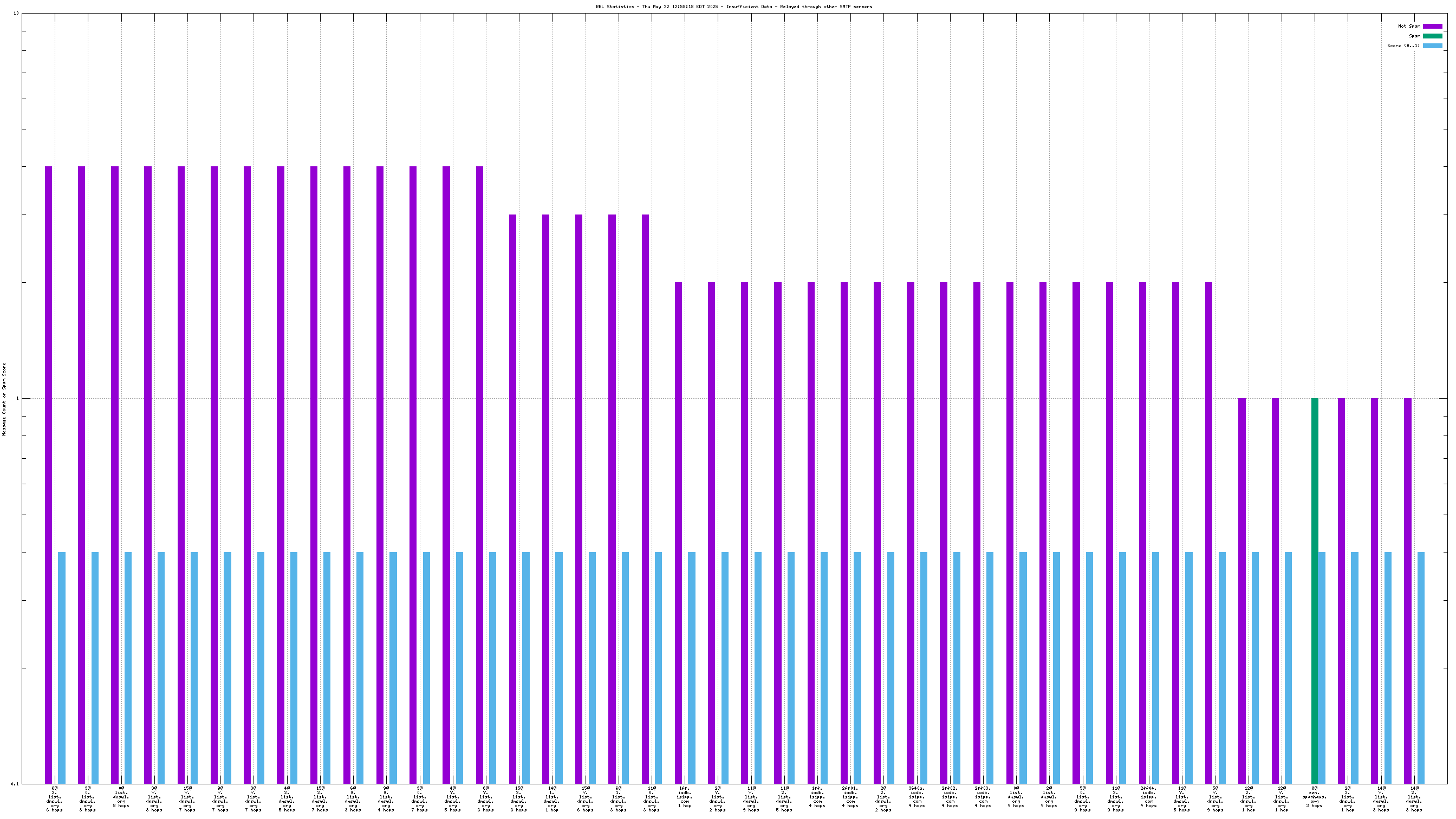Click the '1ff.iadb.isipp.com 1 hop' axis label
The image size is (1456, 819).
pyautogui.click(x=684, y=797)
